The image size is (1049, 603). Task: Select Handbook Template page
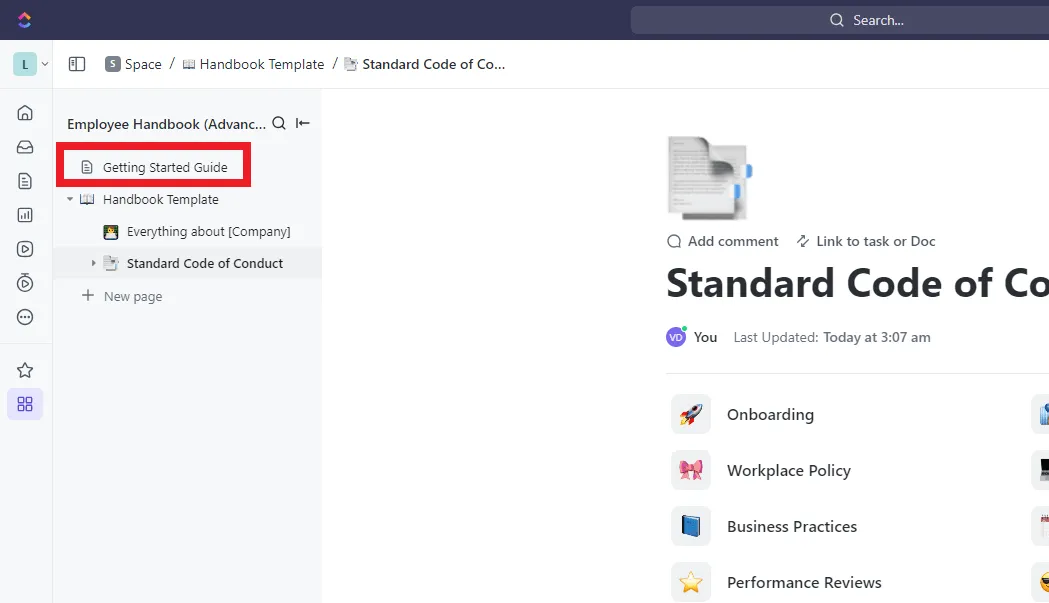click(x=161, y=199)
